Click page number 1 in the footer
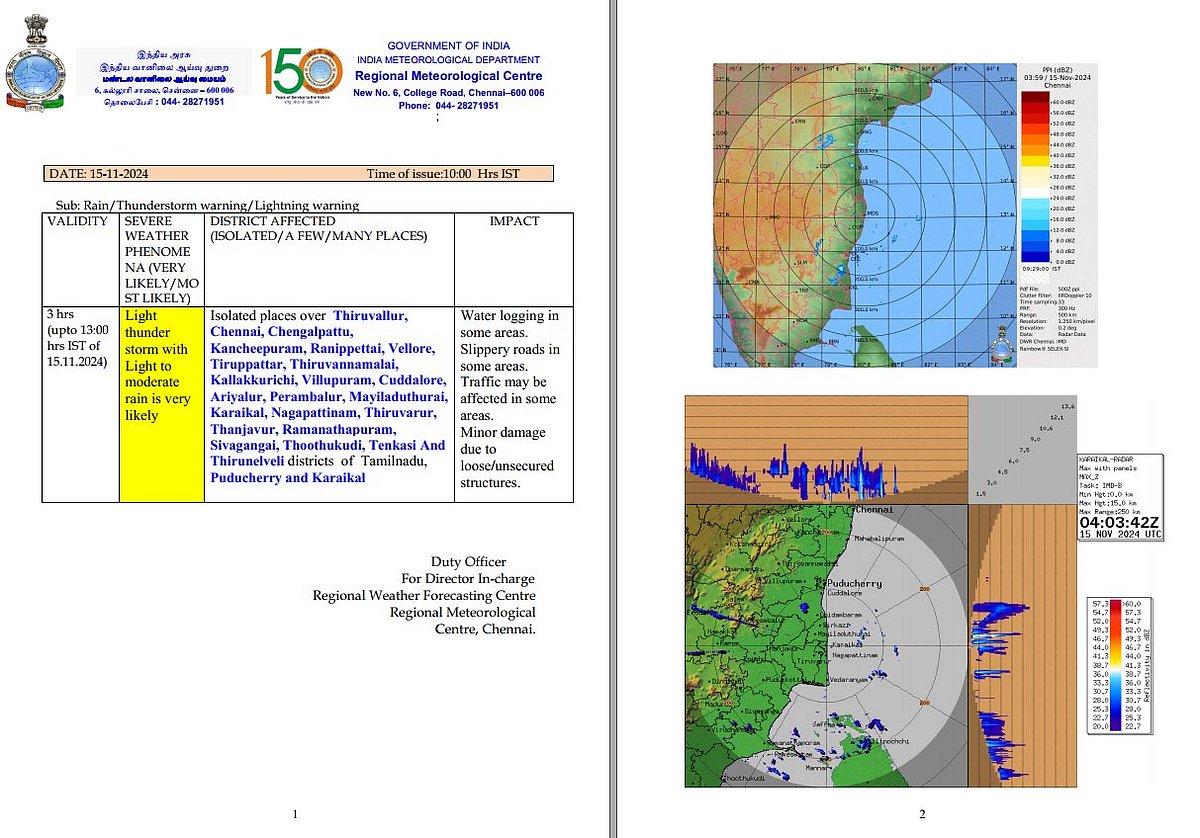 point(296,815)
